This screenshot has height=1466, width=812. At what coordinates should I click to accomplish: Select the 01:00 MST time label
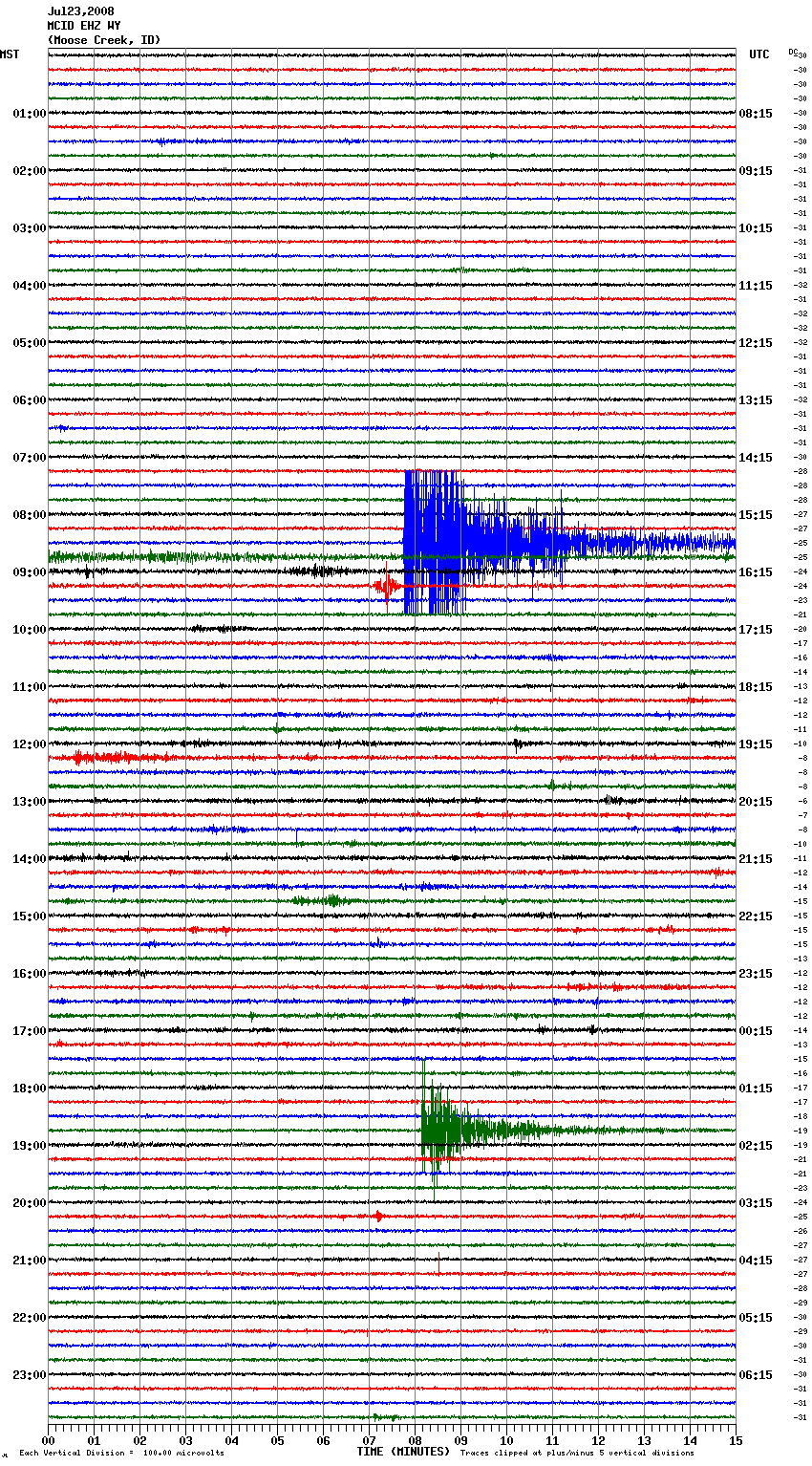[x=30, y=114]
